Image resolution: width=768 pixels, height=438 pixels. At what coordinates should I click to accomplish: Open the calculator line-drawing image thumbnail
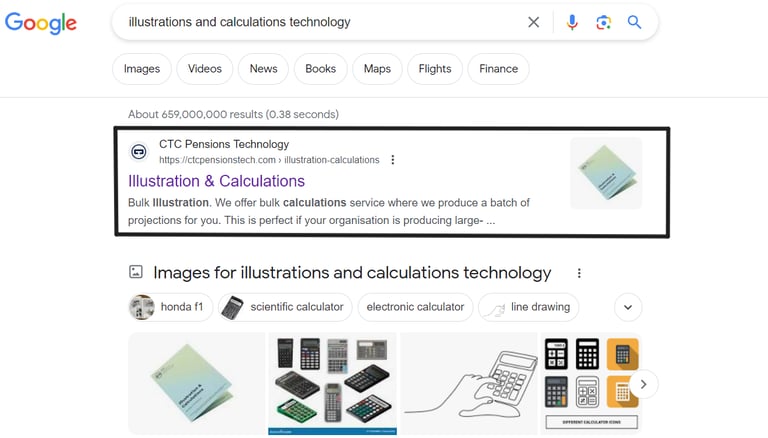click(469, 384)
